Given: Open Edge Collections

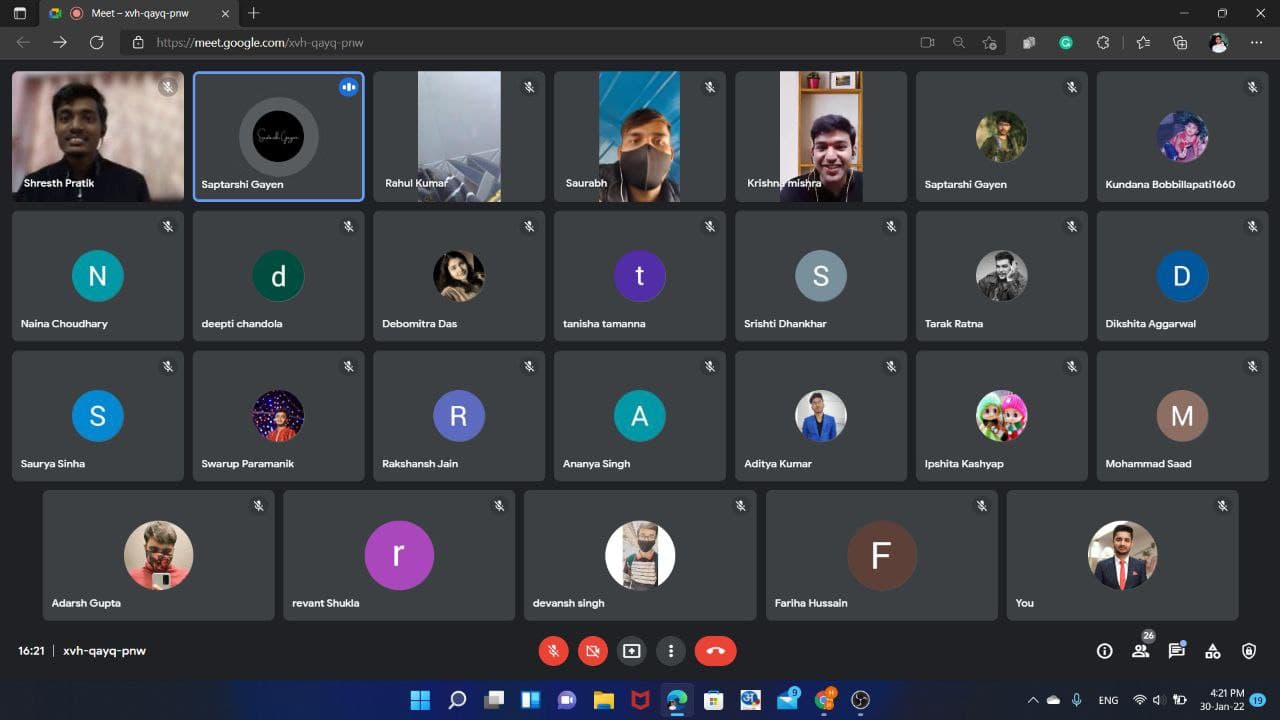Looking at the screenshot, I should pyautogui.click(x=1180, y=43).
